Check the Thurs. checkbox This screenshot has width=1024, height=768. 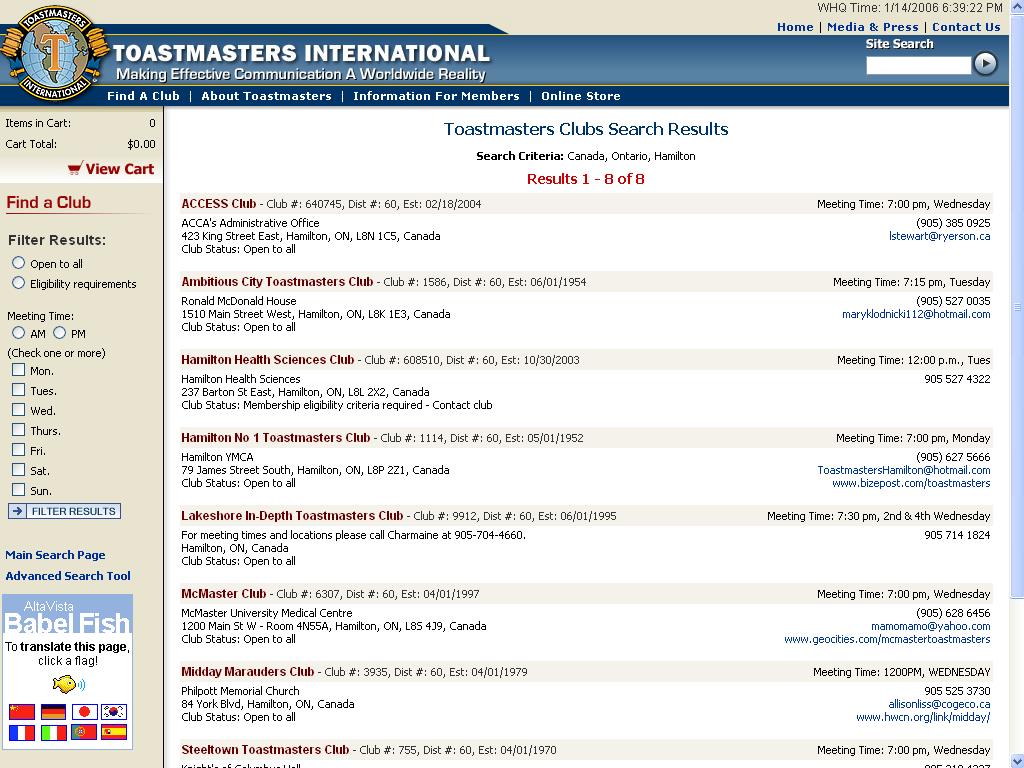[18, 430]
